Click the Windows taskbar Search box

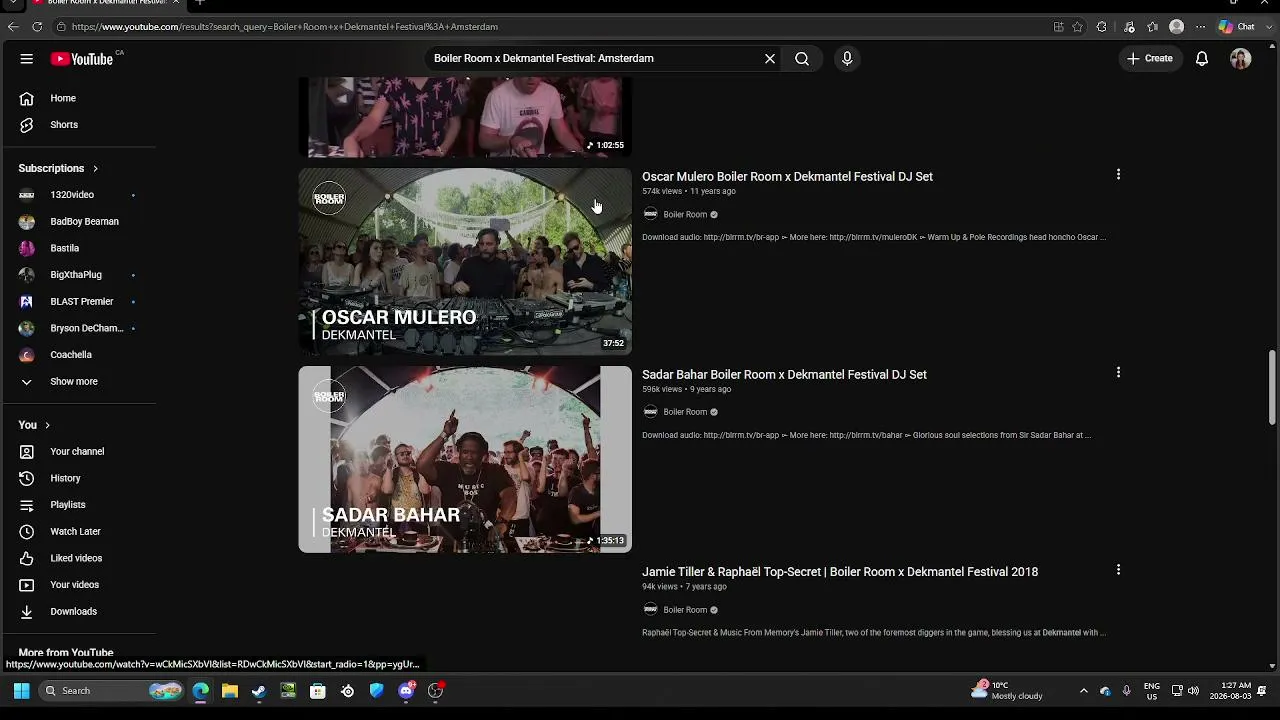coord(111,691)
